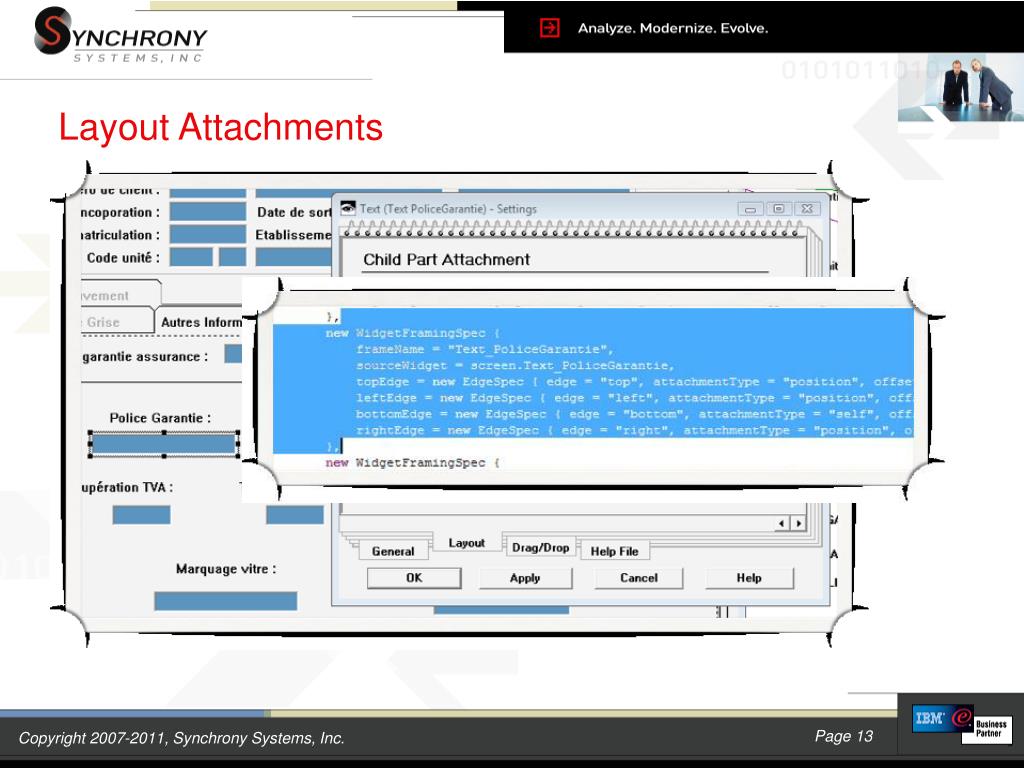This screenshot has width=1024, height=768.
Task: Click the 'Police Garantie :' label
Action: (161, 418)
